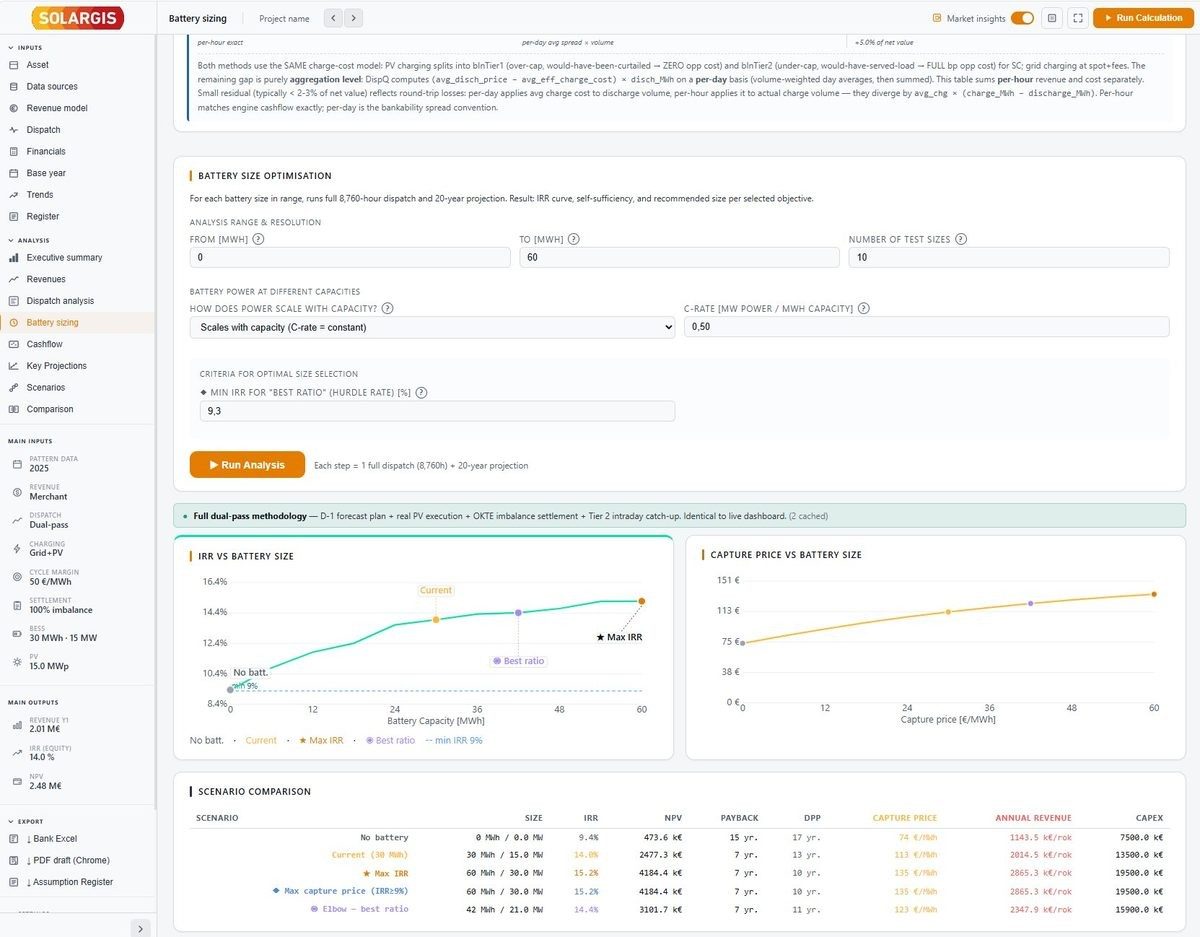1200x937 pixels.
Task: Toggle the Market insights switch
Action: [x=1022, y=18]
